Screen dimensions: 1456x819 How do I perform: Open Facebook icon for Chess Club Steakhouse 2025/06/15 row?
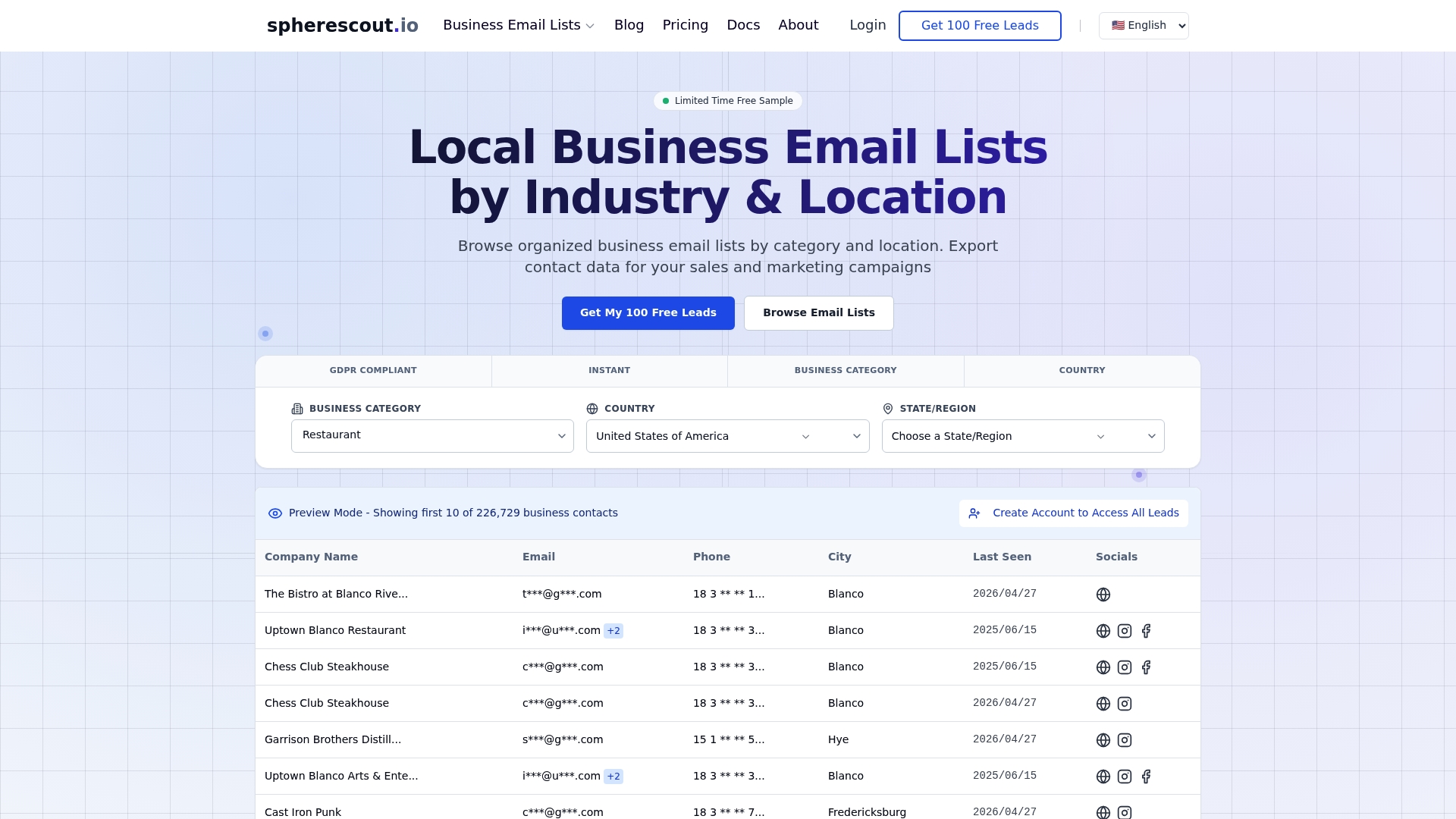(x=1146, y=667)
